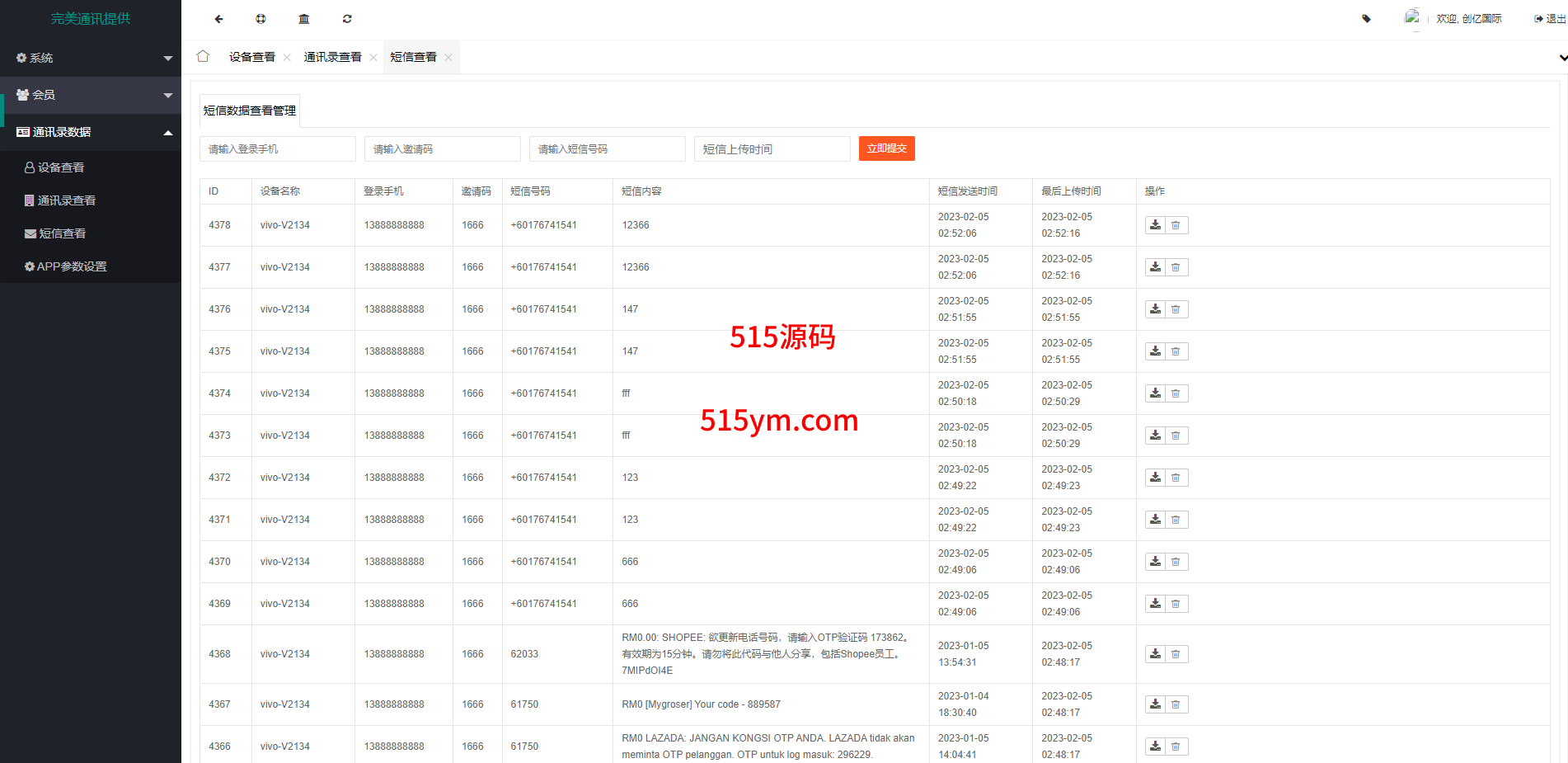The image size is (1568, 763).
Task: Delete SMS record with ID 4368
Action: (1176, 654)
